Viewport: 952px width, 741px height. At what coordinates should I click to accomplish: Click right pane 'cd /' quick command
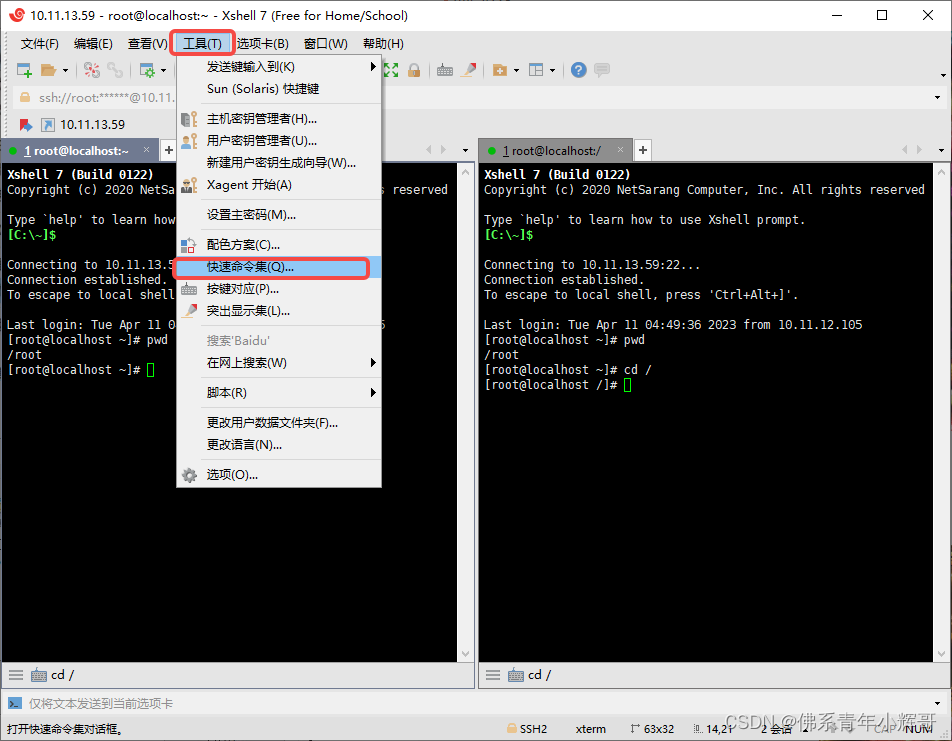pos(530,675)
